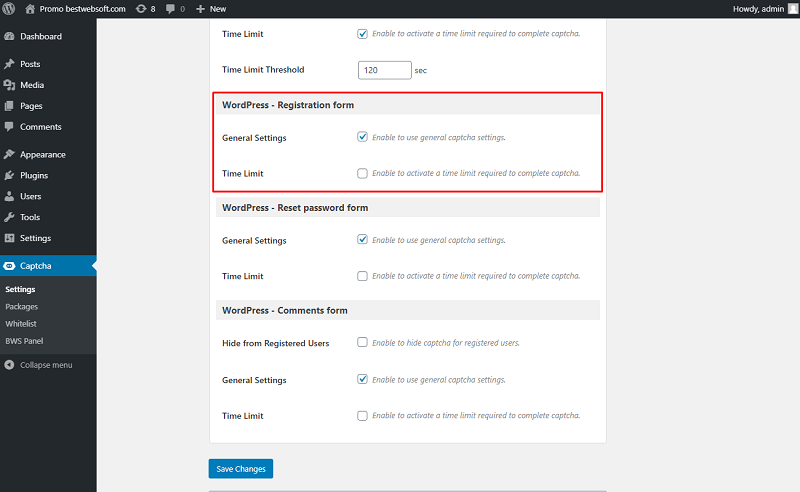Open Captcha Settings submenu item
Screen dimensions: 800x492
click(x=20, y=289)
